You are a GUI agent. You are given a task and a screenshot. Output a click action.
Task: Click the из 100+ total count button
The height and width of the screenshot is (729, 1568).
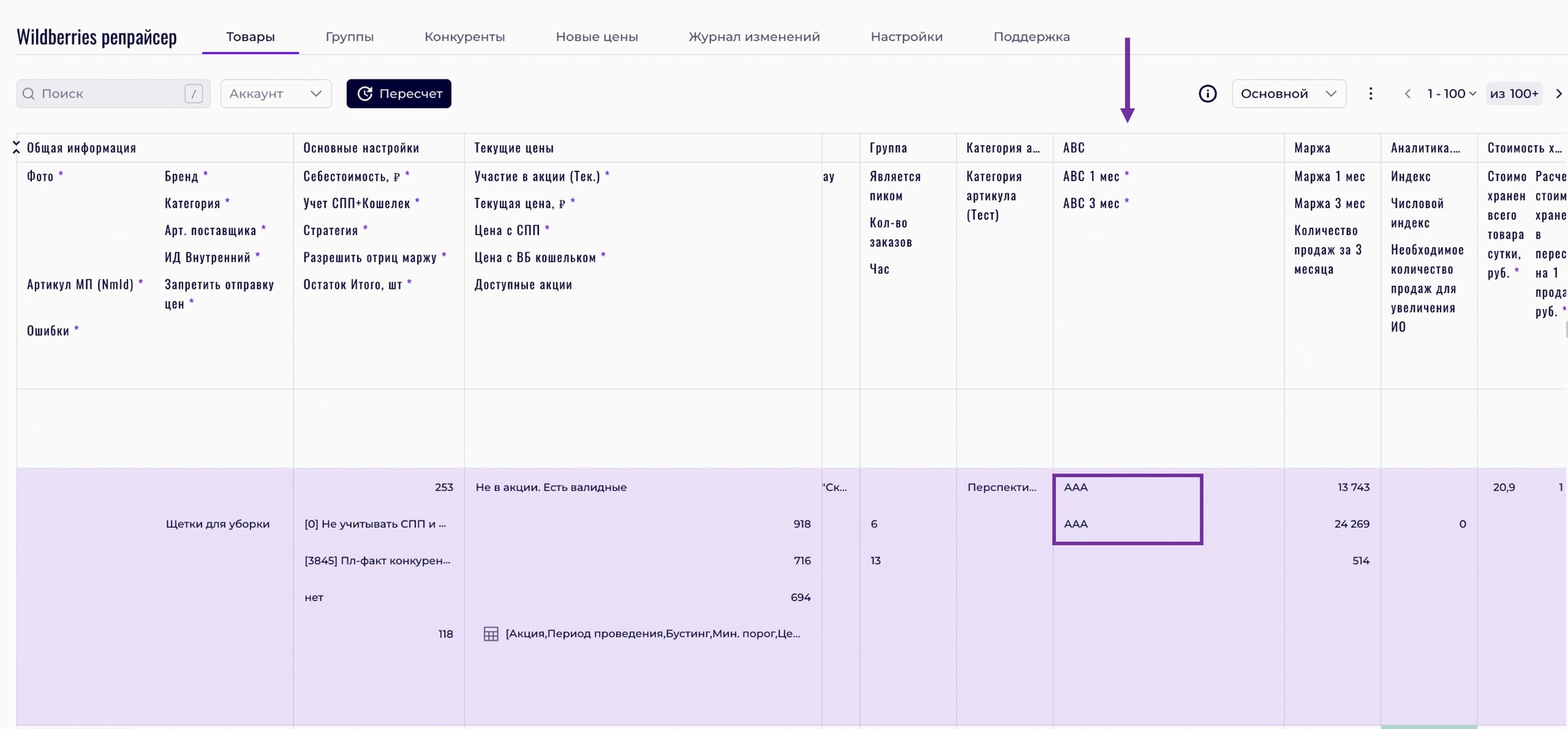(x=1514, y=94)
